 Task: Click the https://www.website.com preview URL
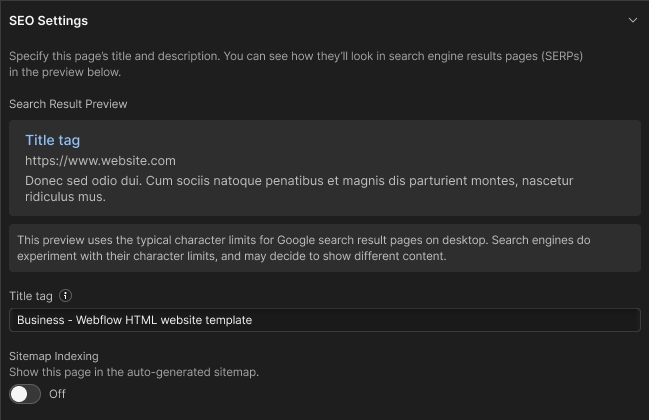[x=100, y=160]
